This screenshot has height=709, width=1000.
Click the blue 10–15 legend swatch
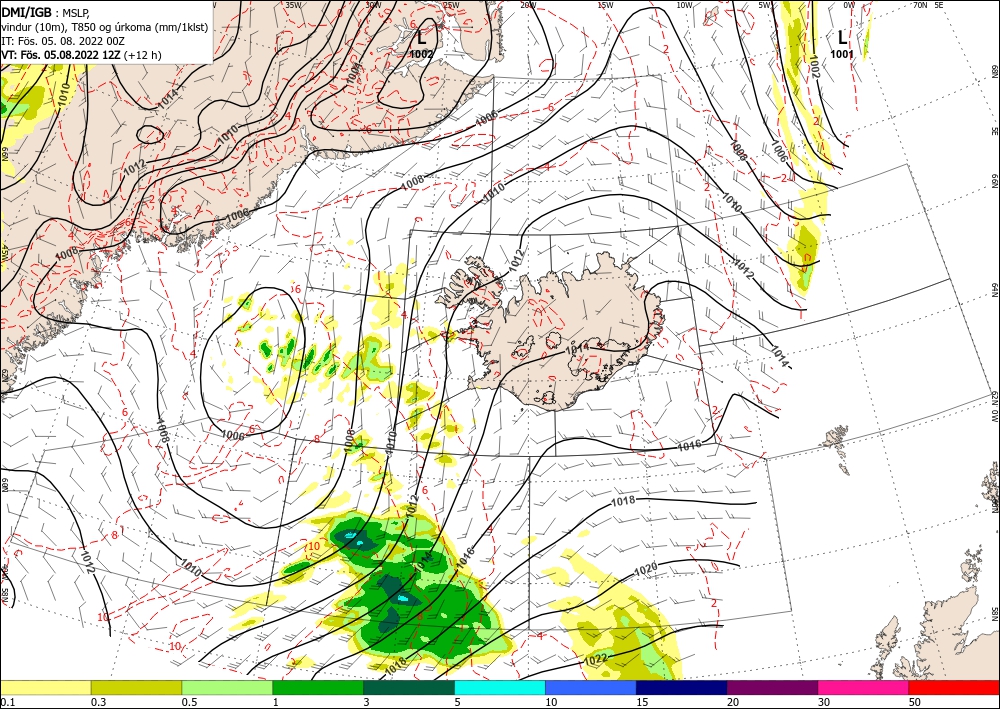click(591, 687)
